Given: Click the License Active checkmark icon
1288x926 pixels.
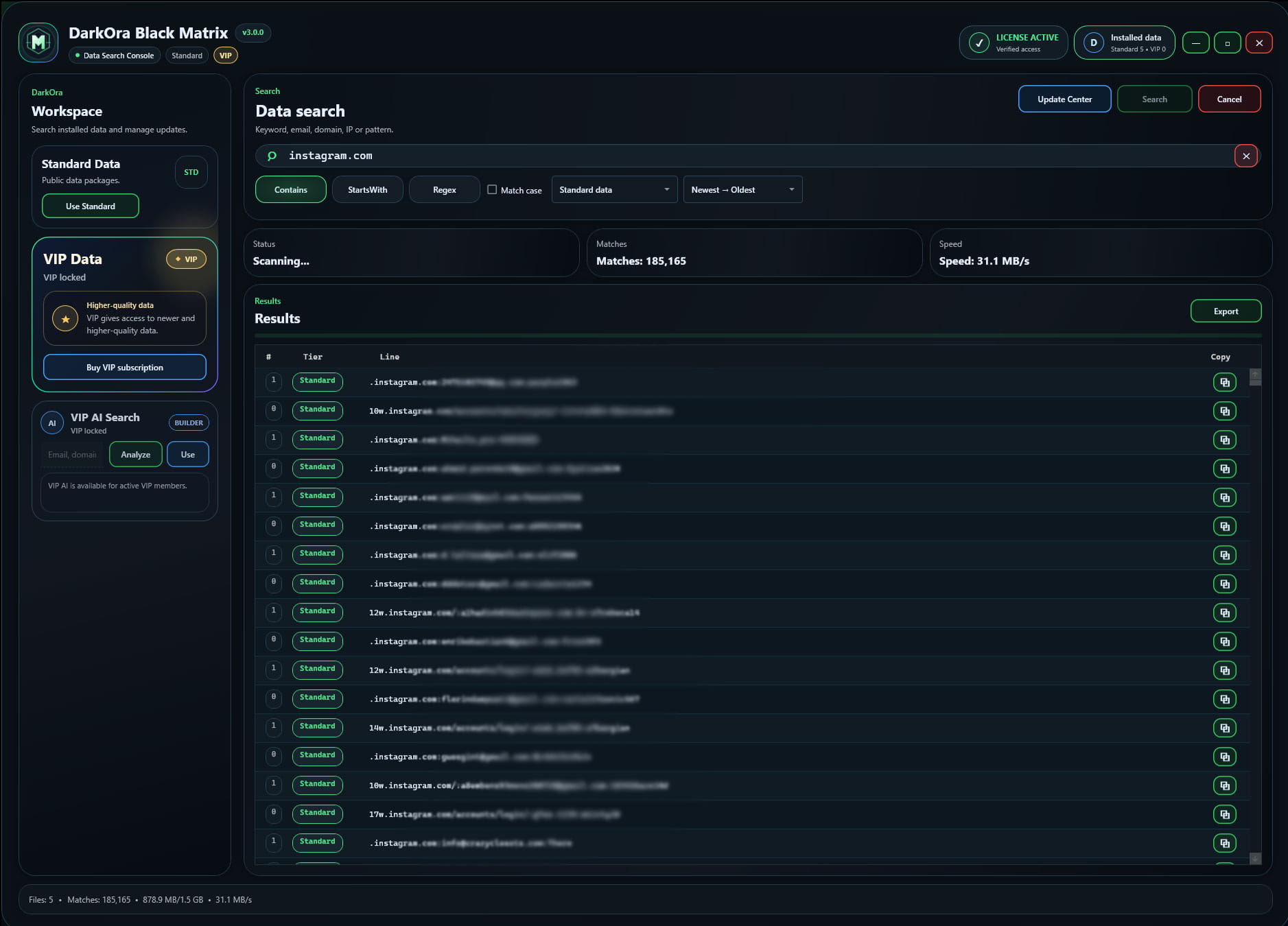Looking at the screenshot, I should 979,43.
